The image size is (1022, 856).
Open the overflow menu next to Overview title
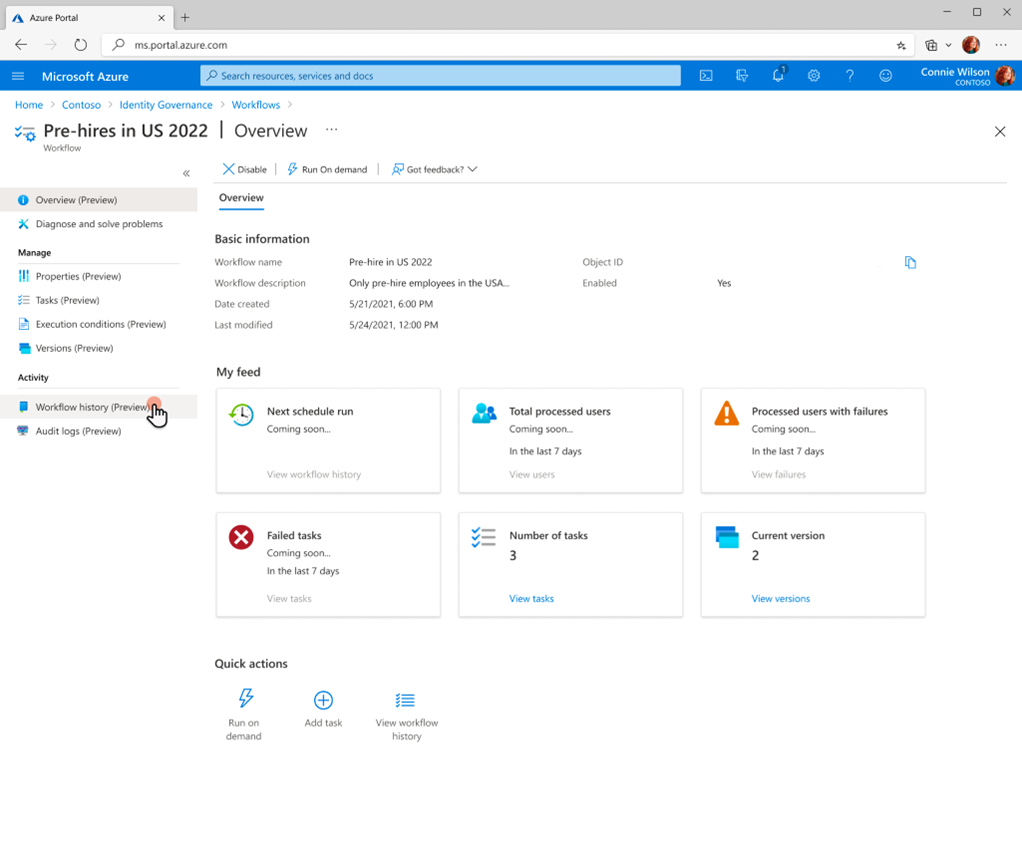tap(331, 130)
